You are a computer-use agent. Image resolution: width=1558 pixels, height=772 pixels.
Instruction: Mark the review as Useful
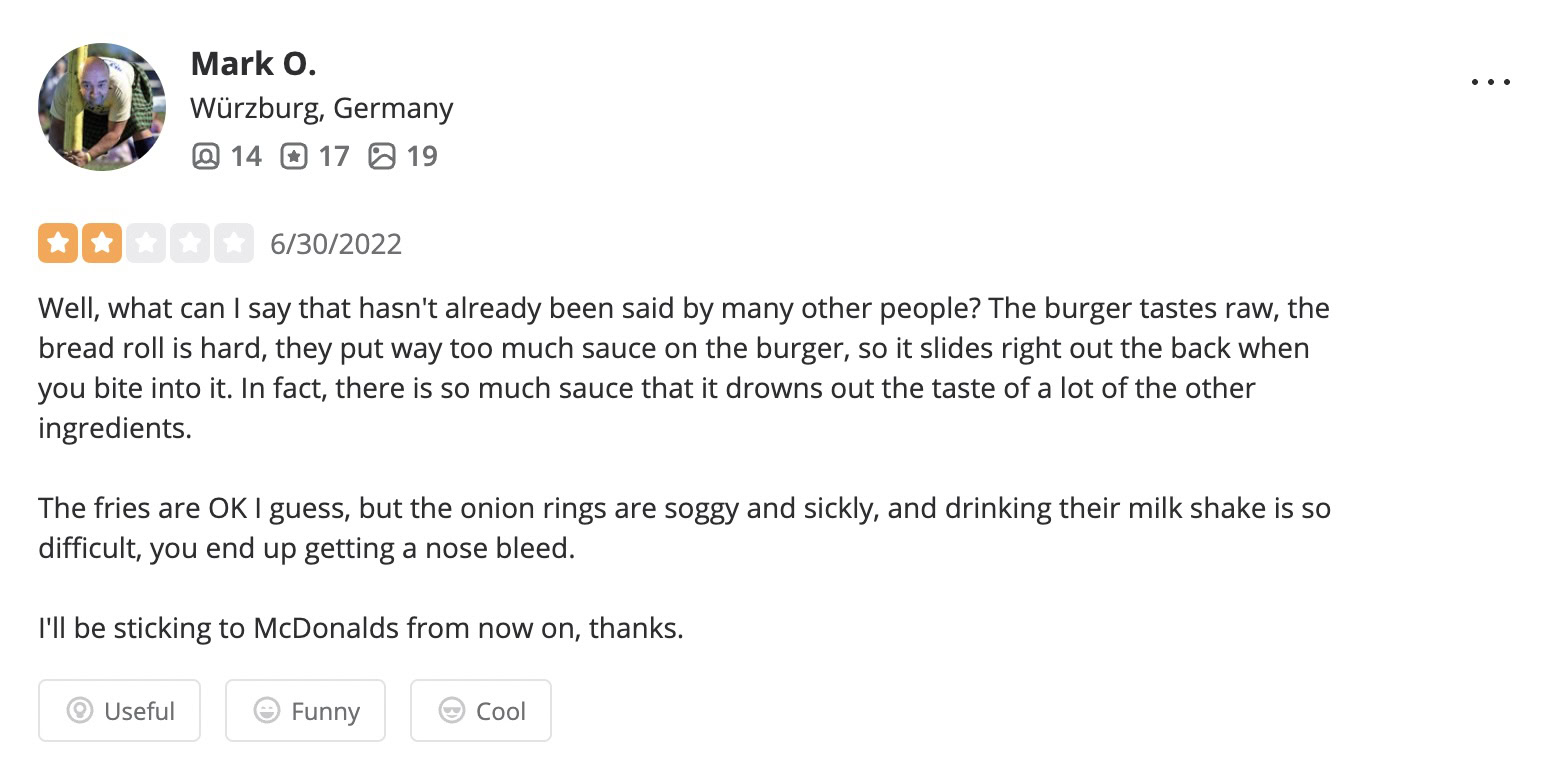click(120, 711)
